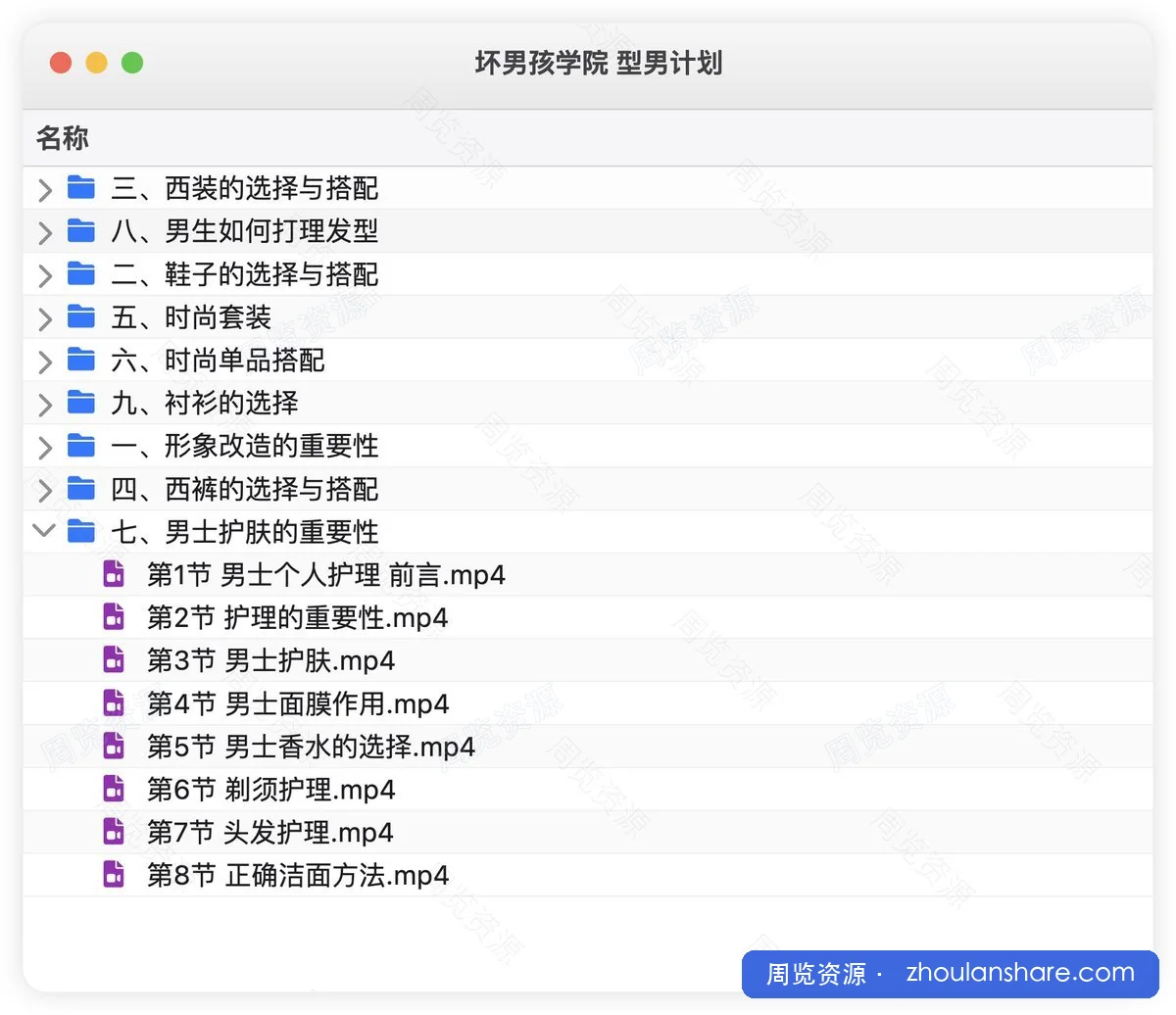Click the folder icon for 五、时尚套装
This screenshot has height=1015, width=1176.
pyautogui.click(x=80, y=316)
